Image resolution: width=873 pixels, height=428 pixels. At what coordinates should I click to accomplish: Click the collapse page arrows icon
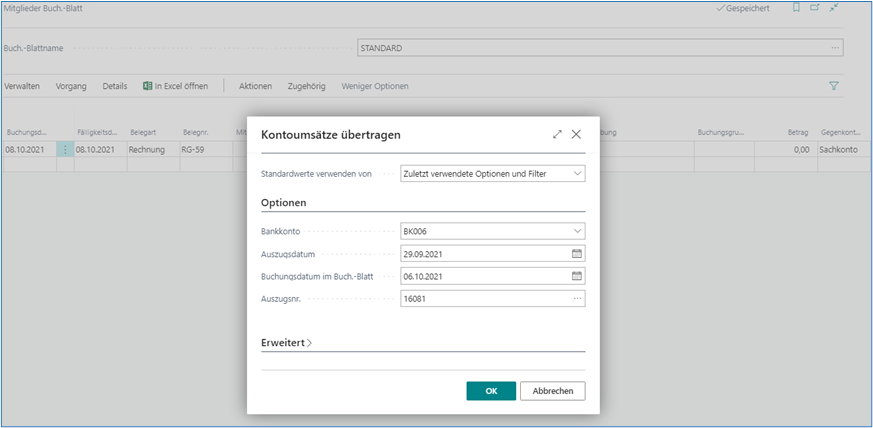[834, 8]
